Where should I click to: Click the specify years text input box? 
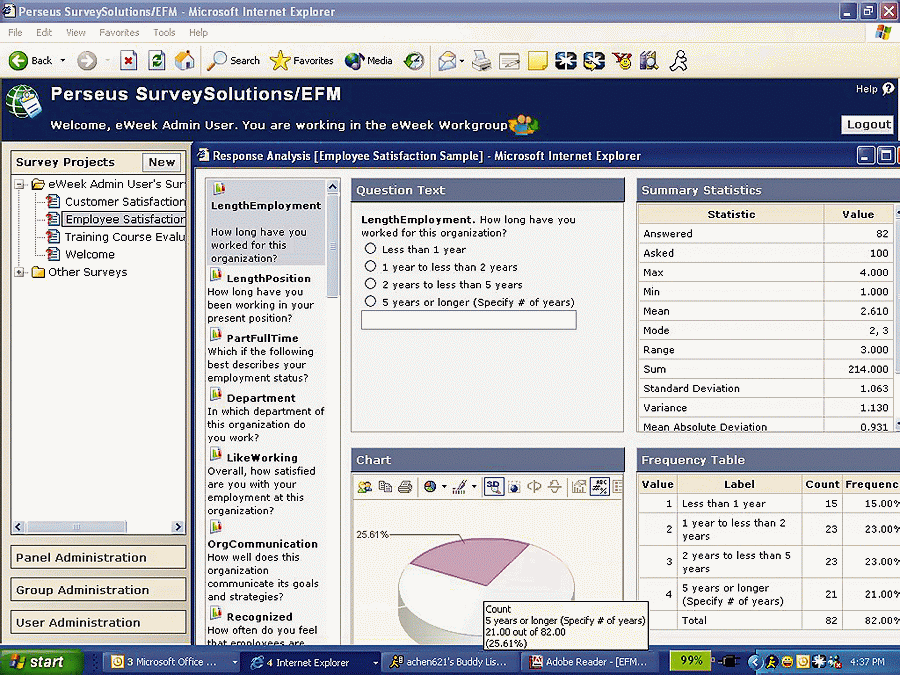[x=468, y=320]
